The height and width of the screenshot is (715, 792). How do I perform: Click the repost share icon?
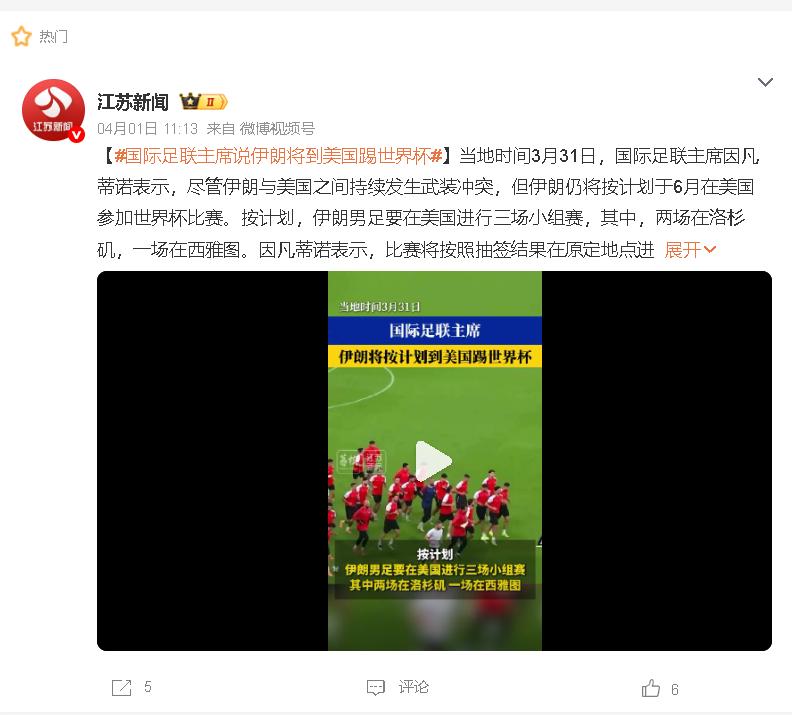tap(121, 688)
